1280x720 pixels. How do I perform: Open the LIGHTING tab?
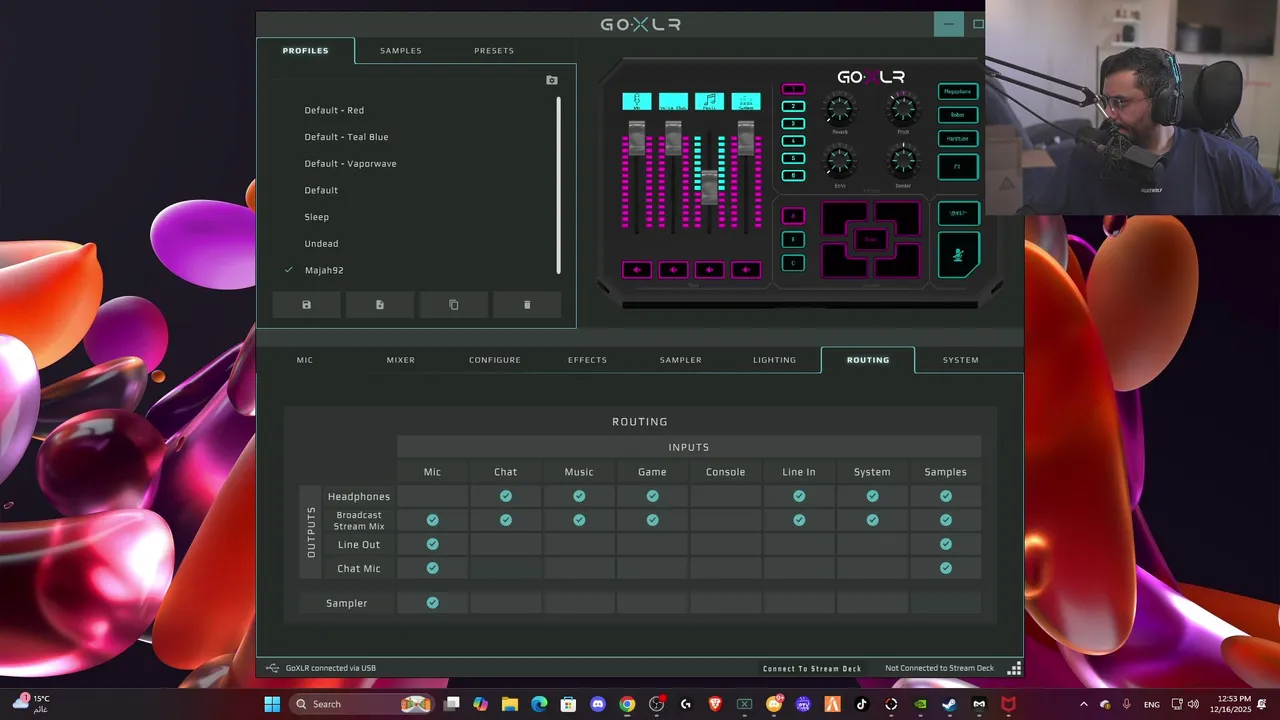pos(775,360)
